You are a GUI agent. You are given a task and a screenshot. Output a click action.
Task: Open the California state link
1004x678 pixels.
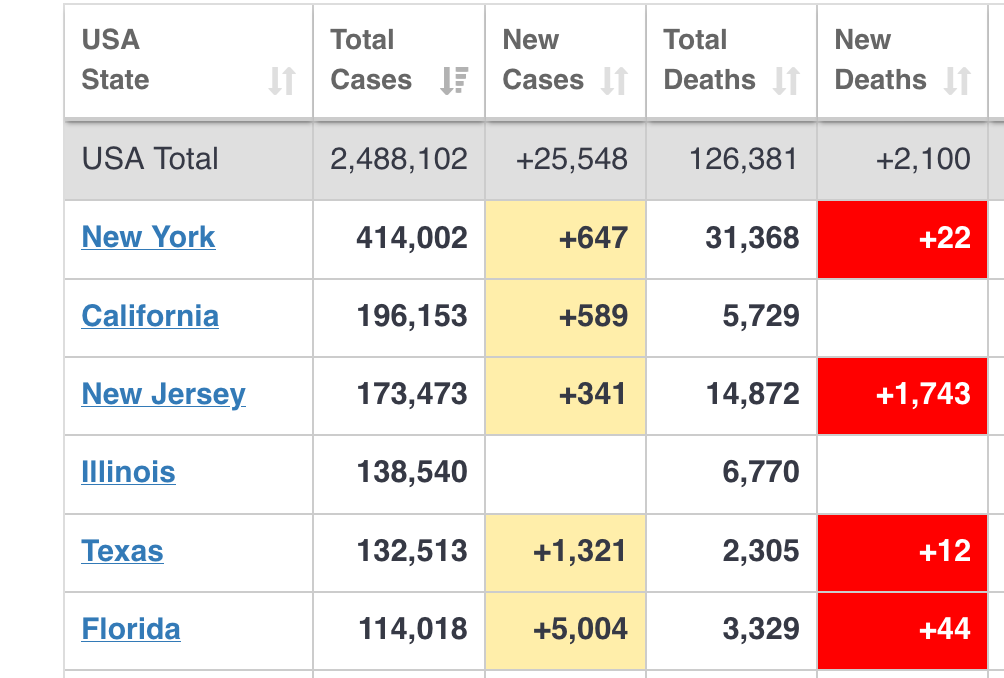150,316
